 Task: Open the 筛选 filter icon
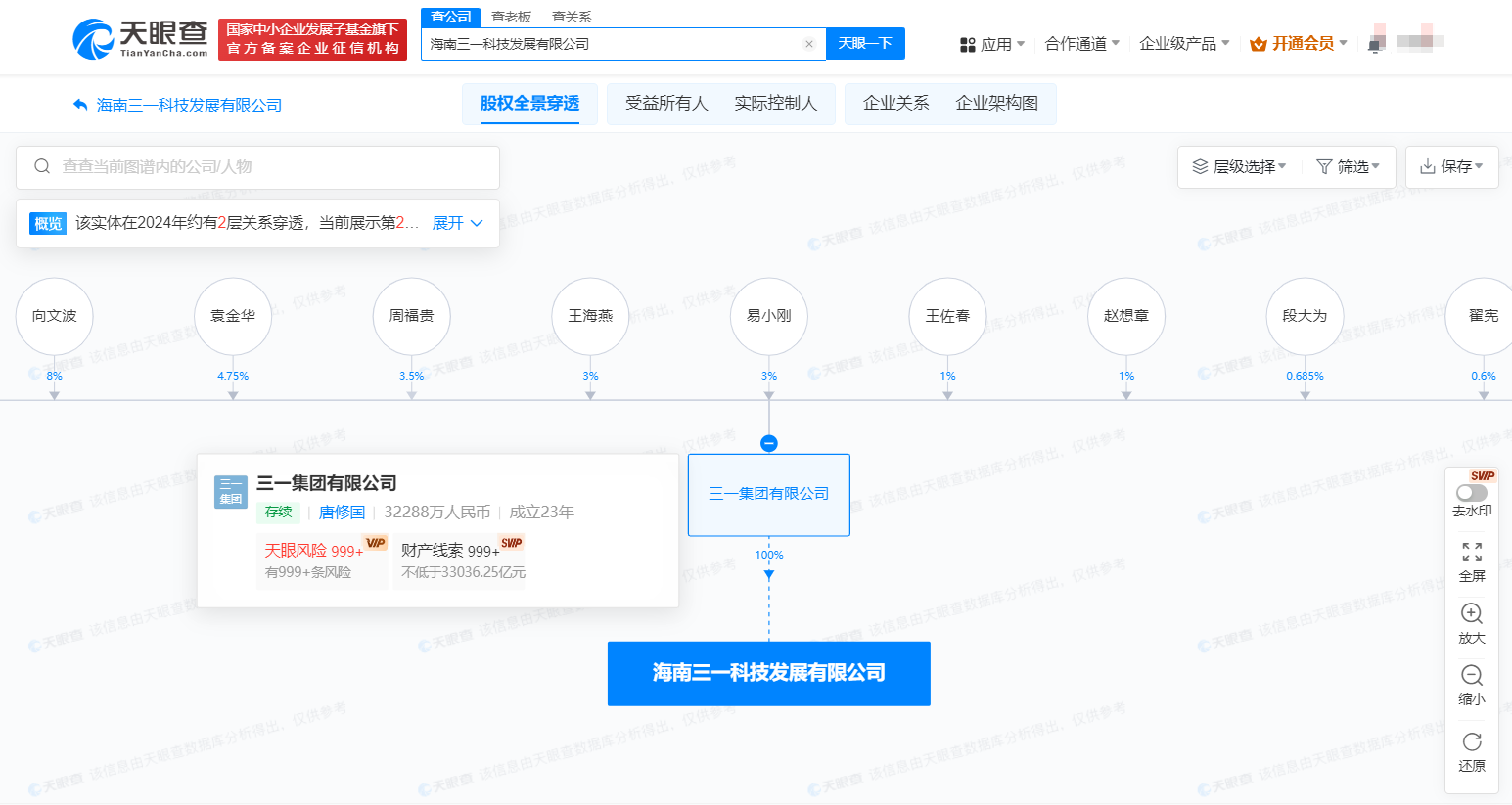1326,166
